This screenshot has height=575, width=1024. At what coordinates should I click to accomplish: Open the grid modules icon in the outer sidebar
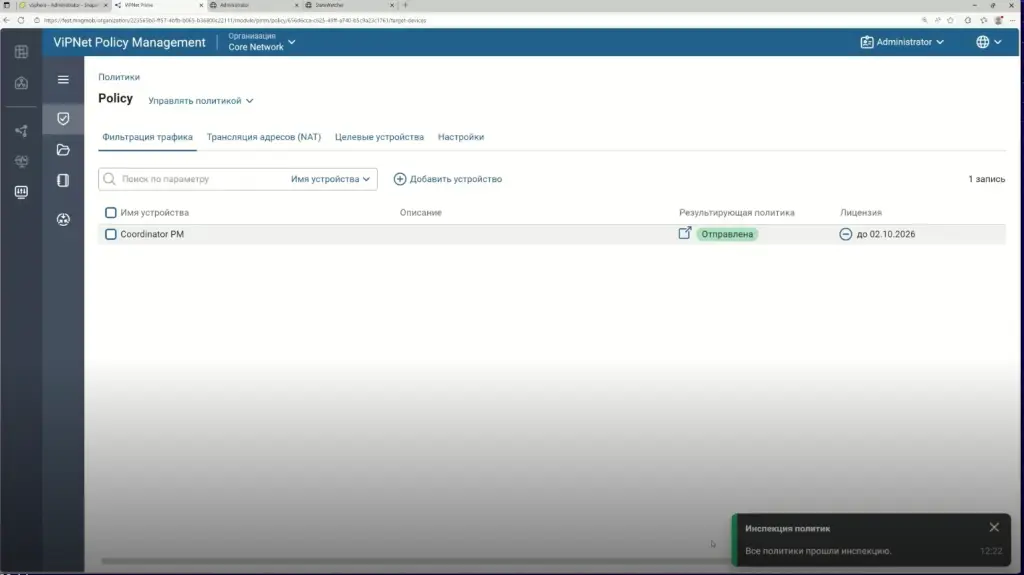tap(22, 52)
